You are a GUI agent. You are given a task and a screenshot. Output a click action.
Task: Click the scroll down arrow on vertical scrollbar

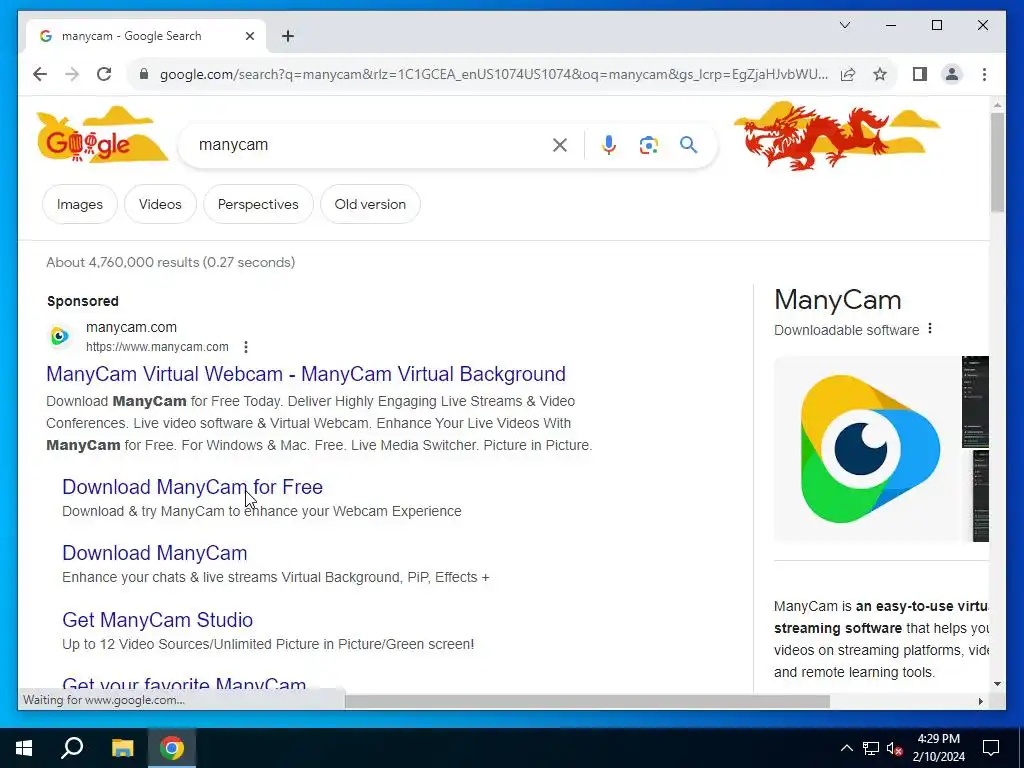(997, 684)
